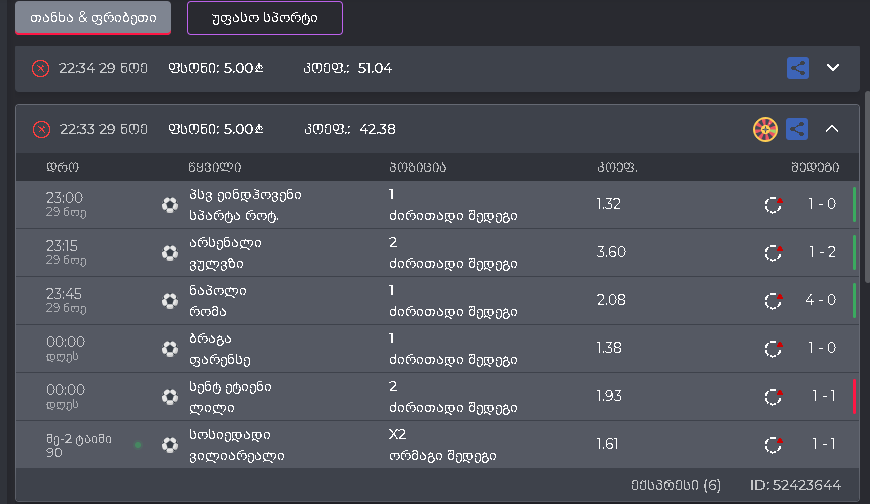The width and height of the screenshot is (870, 504).
Task: Click soccer ball icon for არსენალი match
Action: click(170, 252)
